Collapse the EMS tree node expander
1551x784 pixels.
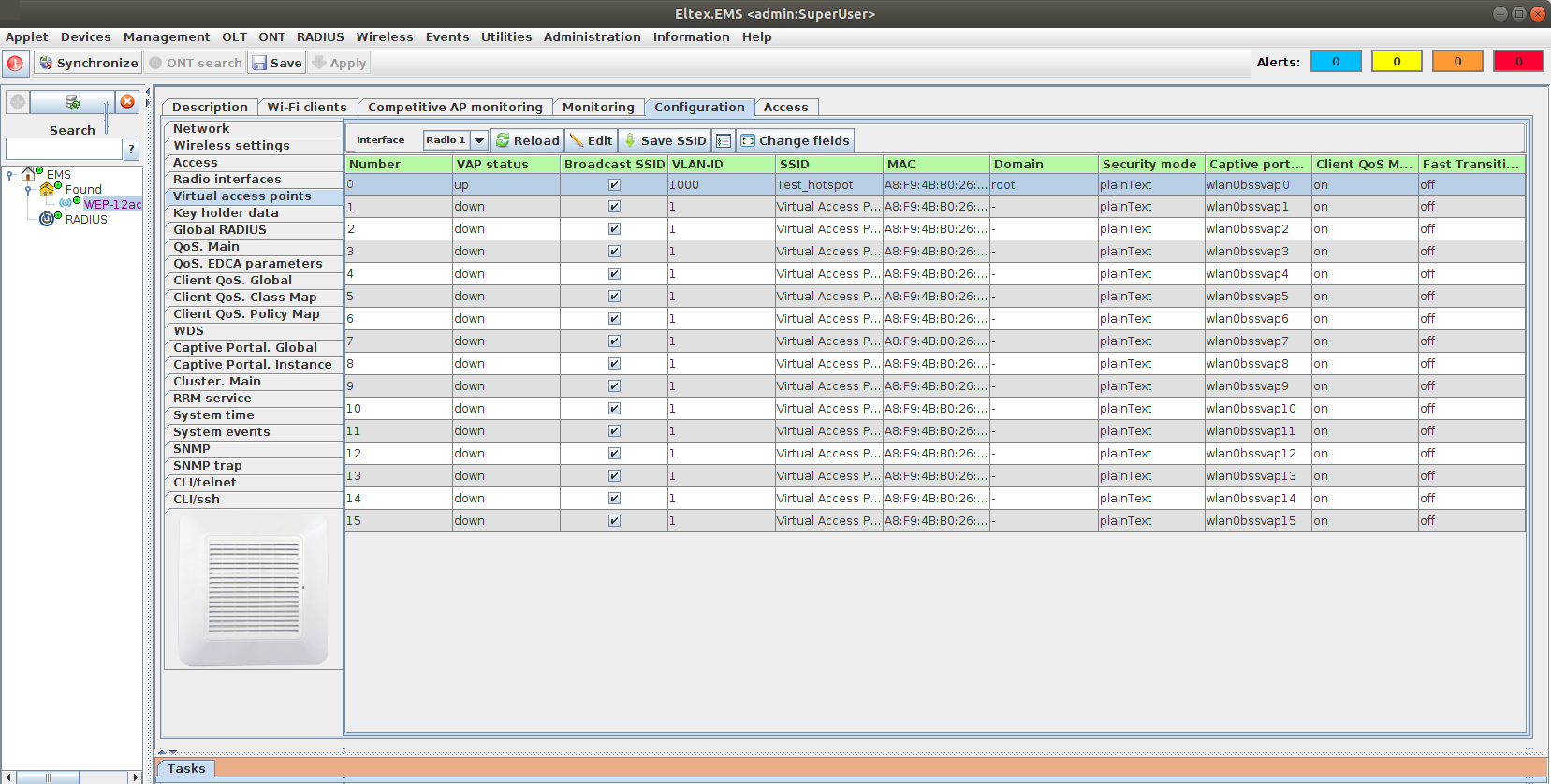click(x=9, y=174)
